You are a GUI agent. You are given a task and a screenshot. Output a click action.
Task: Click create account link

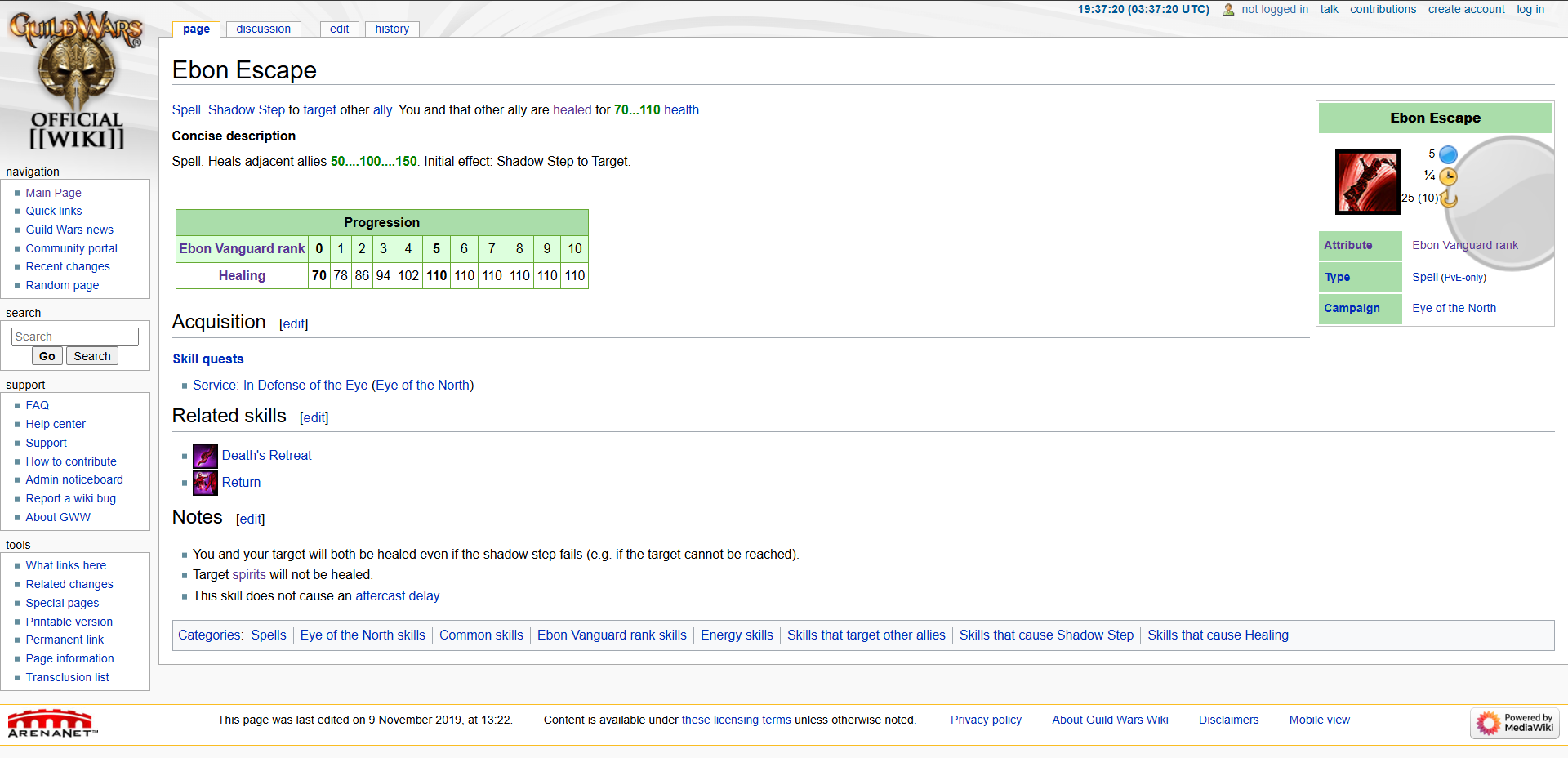tap(1466, 9)
